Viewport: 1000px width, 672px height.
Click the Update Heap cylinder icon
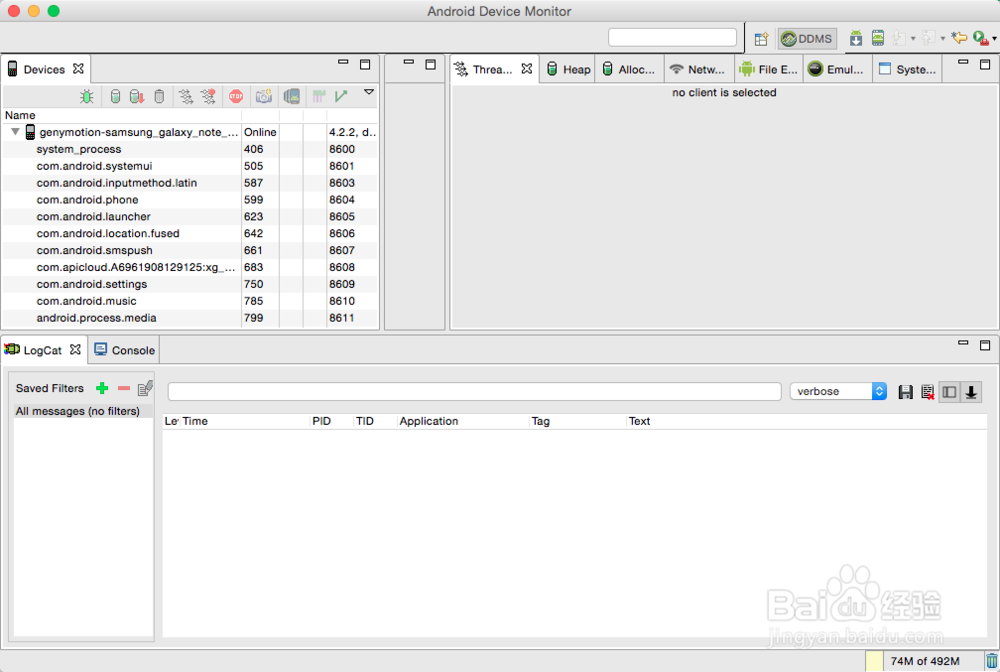[115, 96]
